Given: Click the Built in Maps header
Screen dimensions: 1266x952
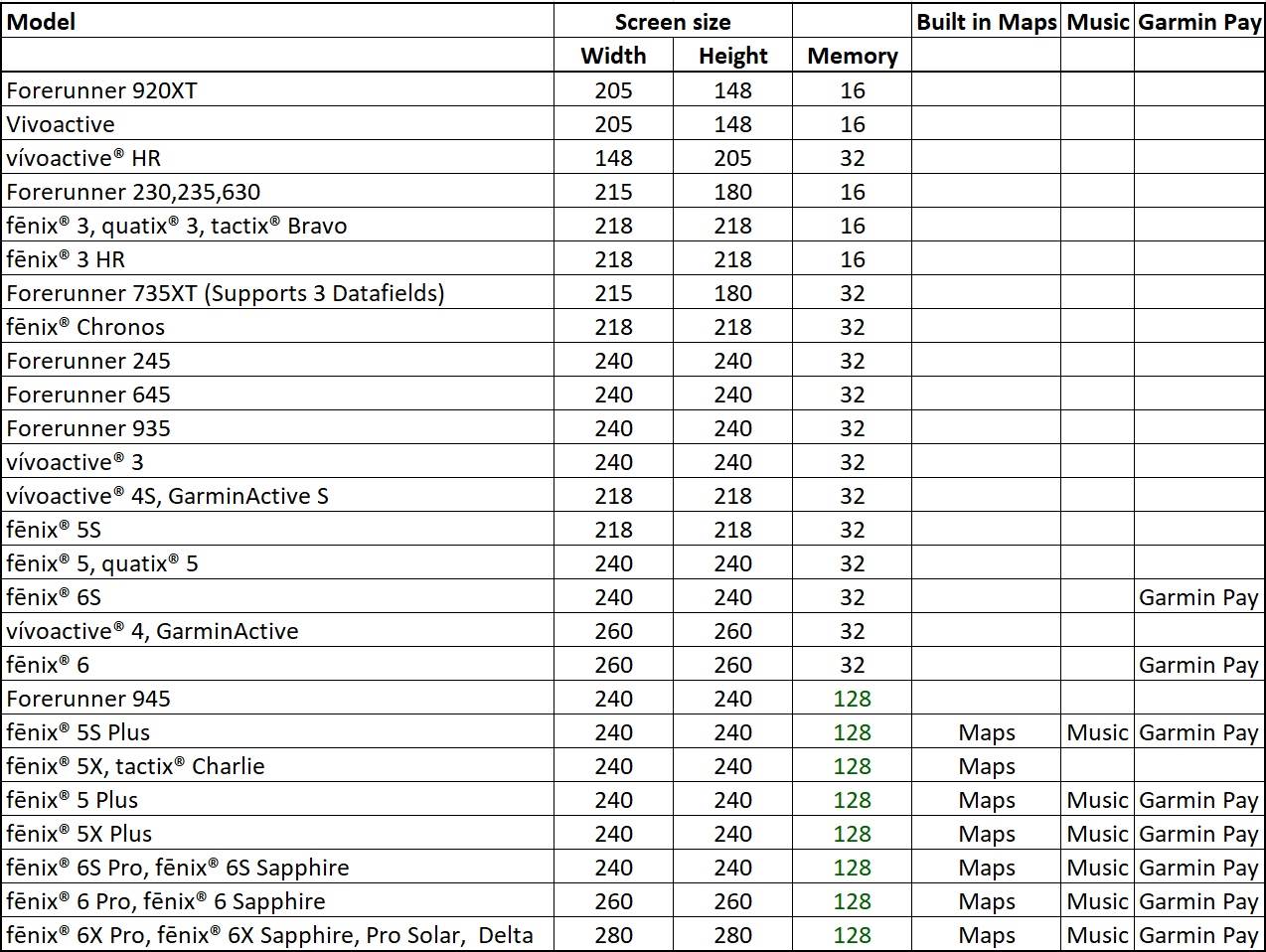Looking at the screenshot, I should click(986, 22).
